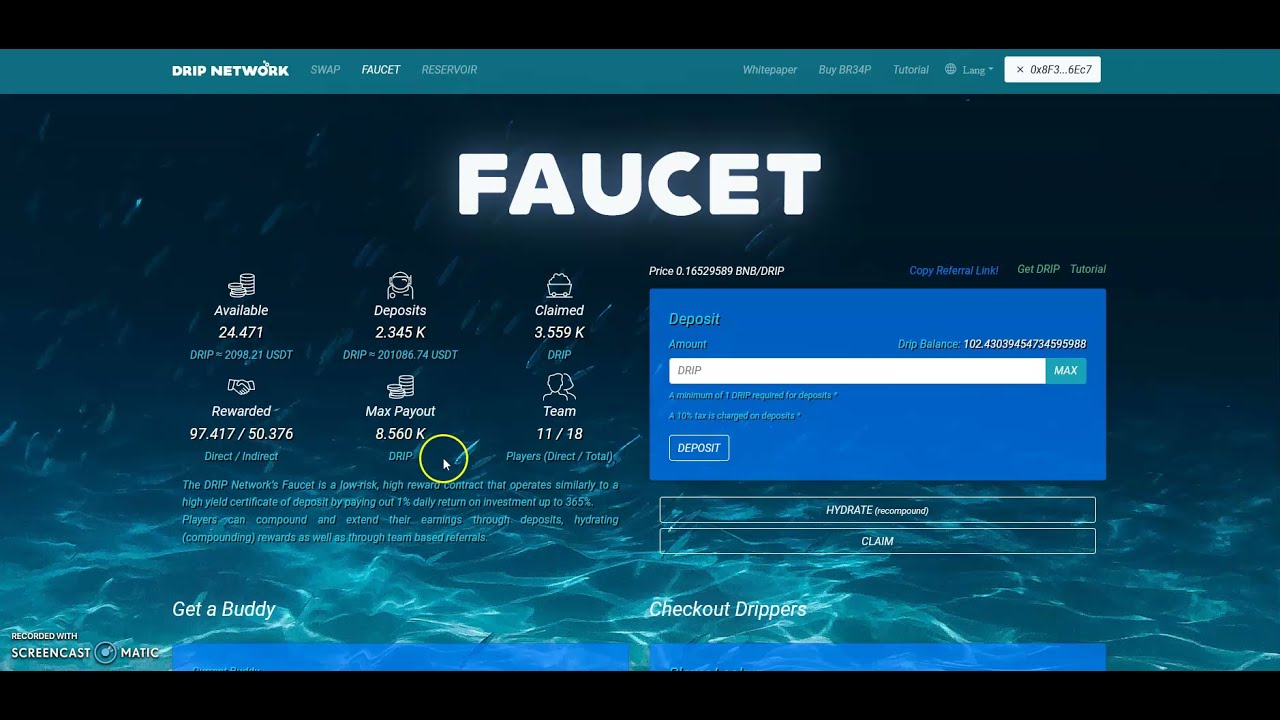Disconnect wallet 0x8F3...6Ec7
Image resolution: width=1280 pixels, height=720 pixels.
point(1053,70)
